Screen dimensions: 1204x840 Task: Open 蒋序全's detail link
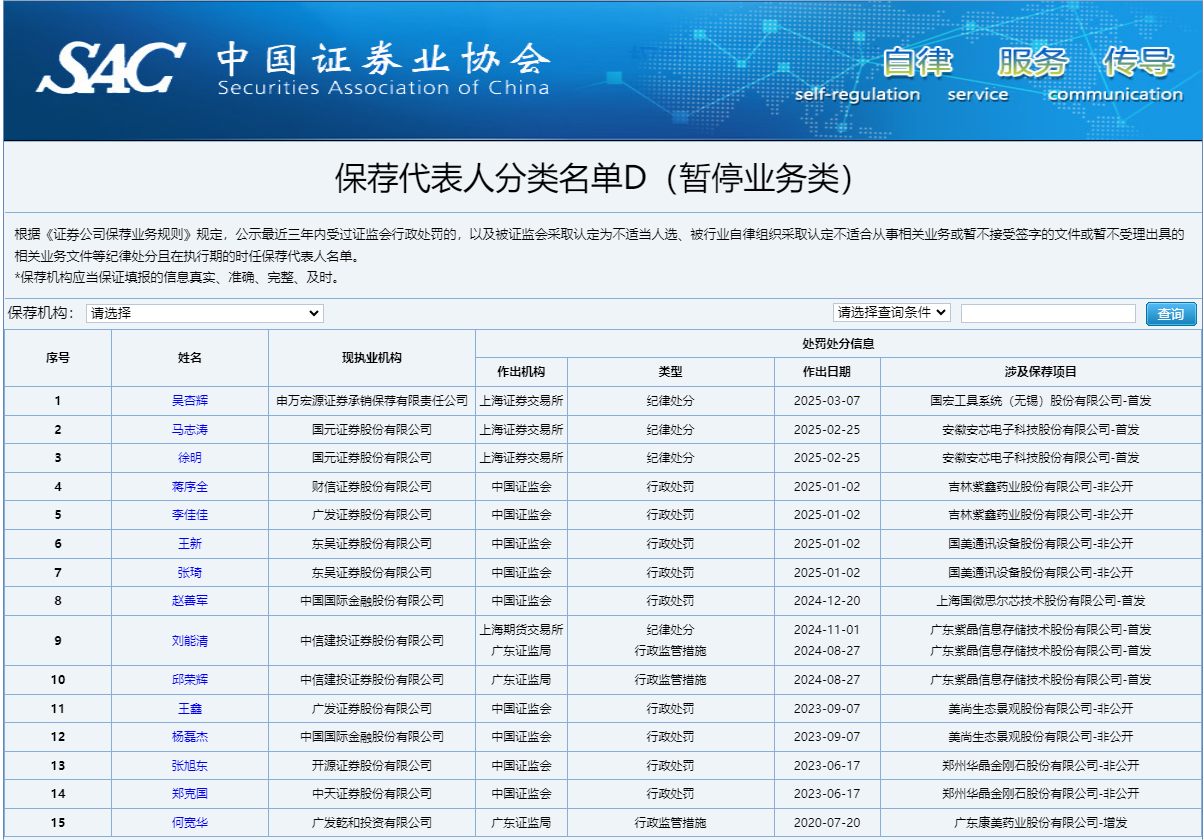(x=190, y=487)
